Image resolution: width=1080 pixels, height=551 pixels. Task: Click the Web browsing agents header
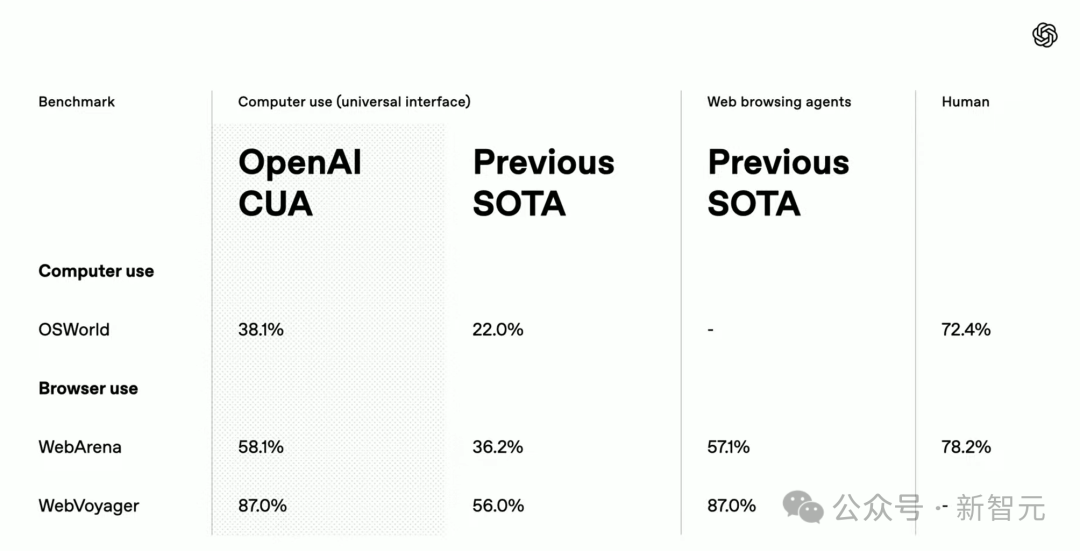[x=779, y=102]
